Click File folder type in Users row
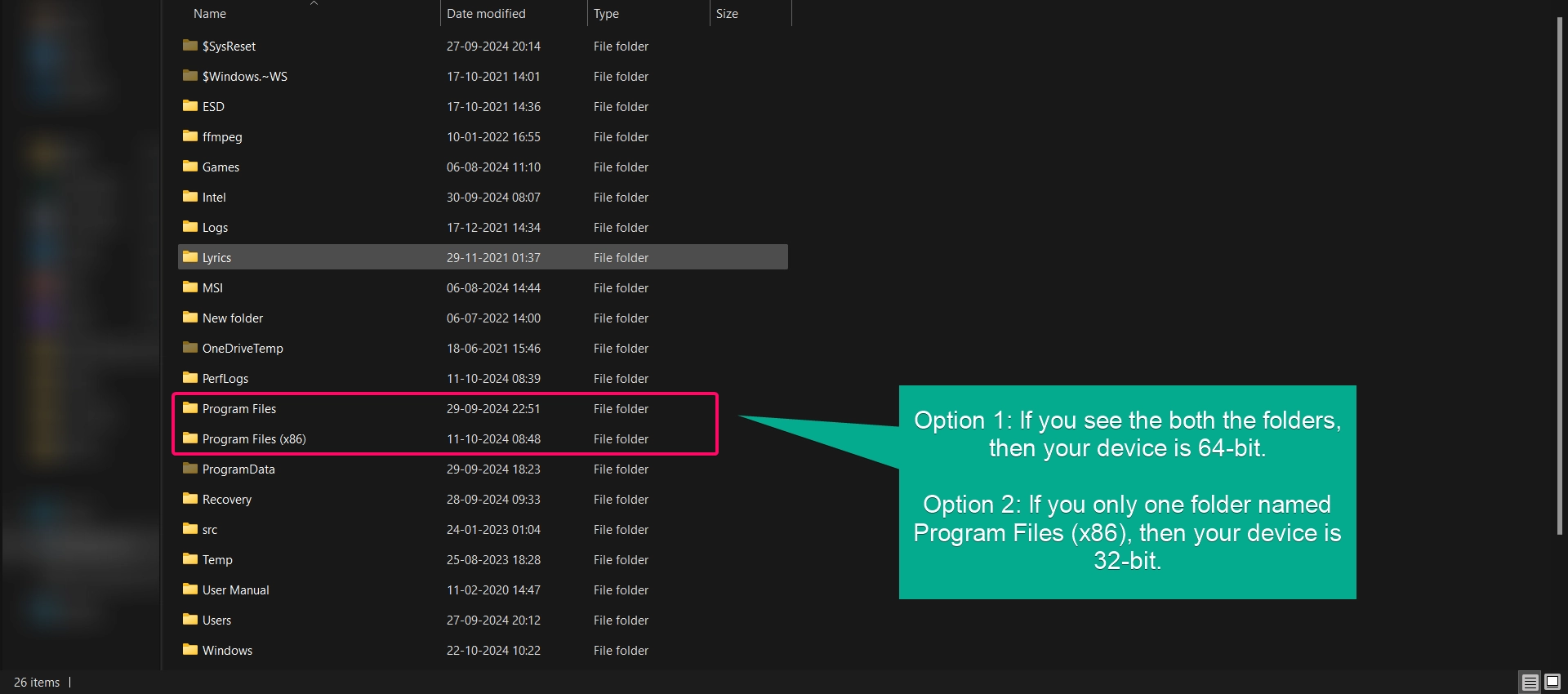 click(x=621, y=620)
